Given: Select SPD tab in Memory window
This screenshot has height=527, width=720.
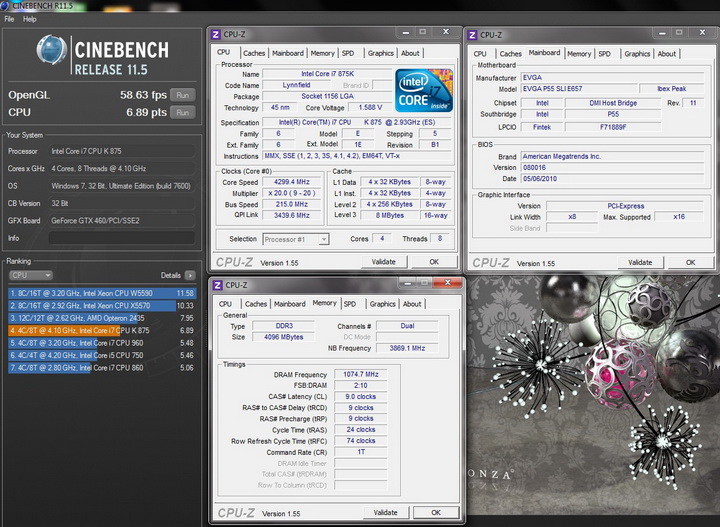Looking at the screenshot, I should (350, 304).
